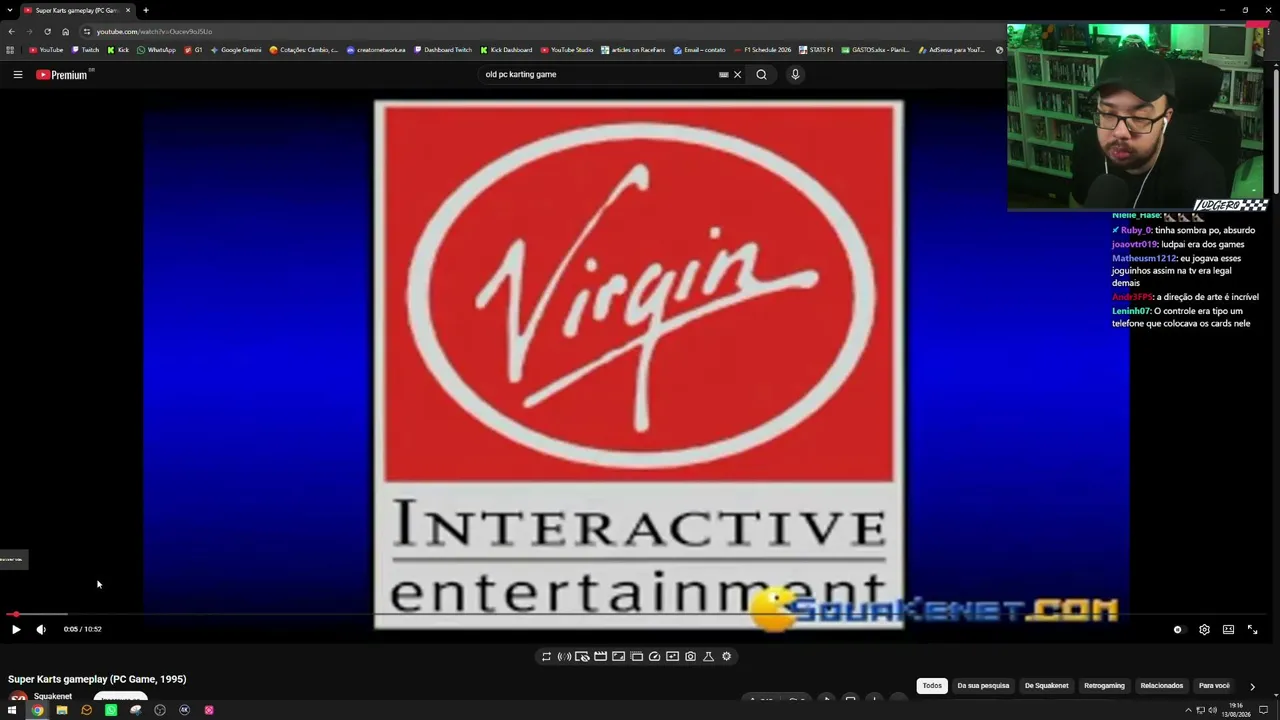Click the browser home button
The width and height of the screenshot is (1280, 720).
66,31
